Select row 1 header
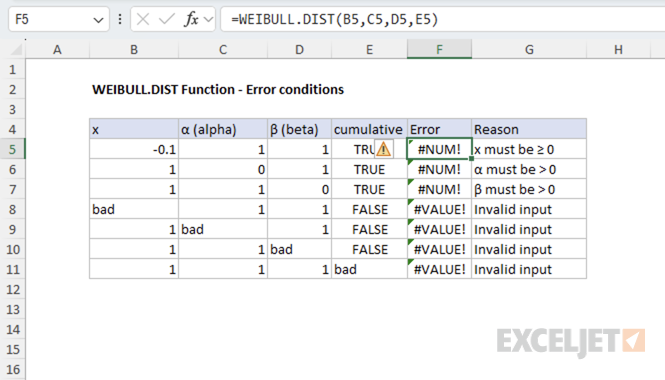 click(x=12, y=69)
